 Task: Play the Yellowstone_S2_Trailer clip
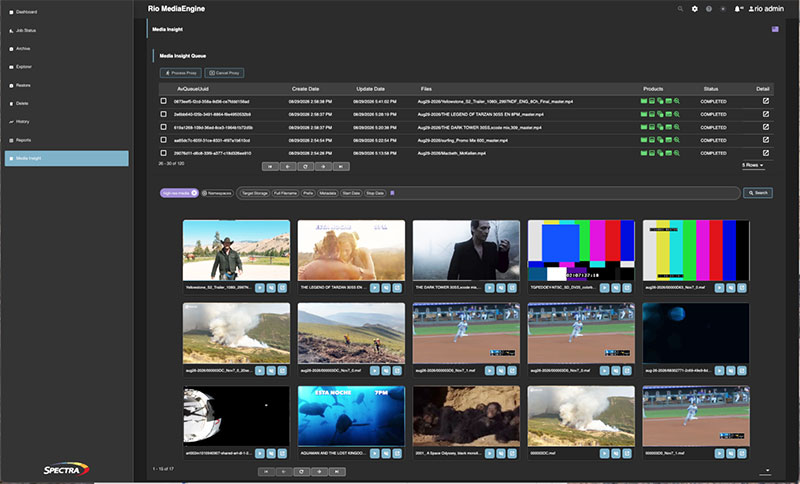point(260,288)
